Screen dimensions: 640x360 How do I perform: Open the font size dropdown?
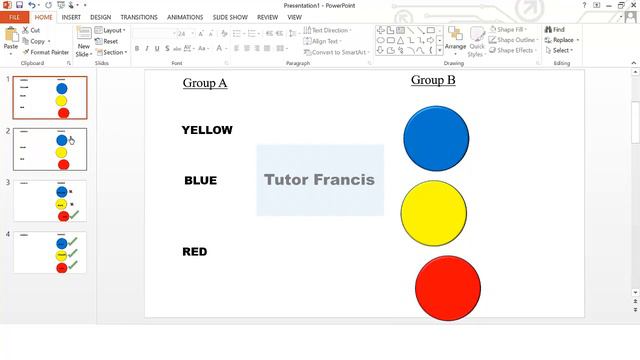pyautogui.click(x=192, y=34)
